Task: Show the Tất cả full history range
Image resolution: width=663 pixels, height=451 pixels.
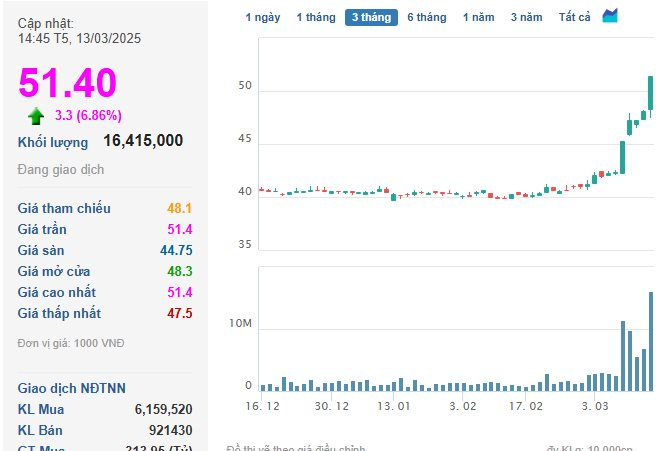Action: click(574, 17)
